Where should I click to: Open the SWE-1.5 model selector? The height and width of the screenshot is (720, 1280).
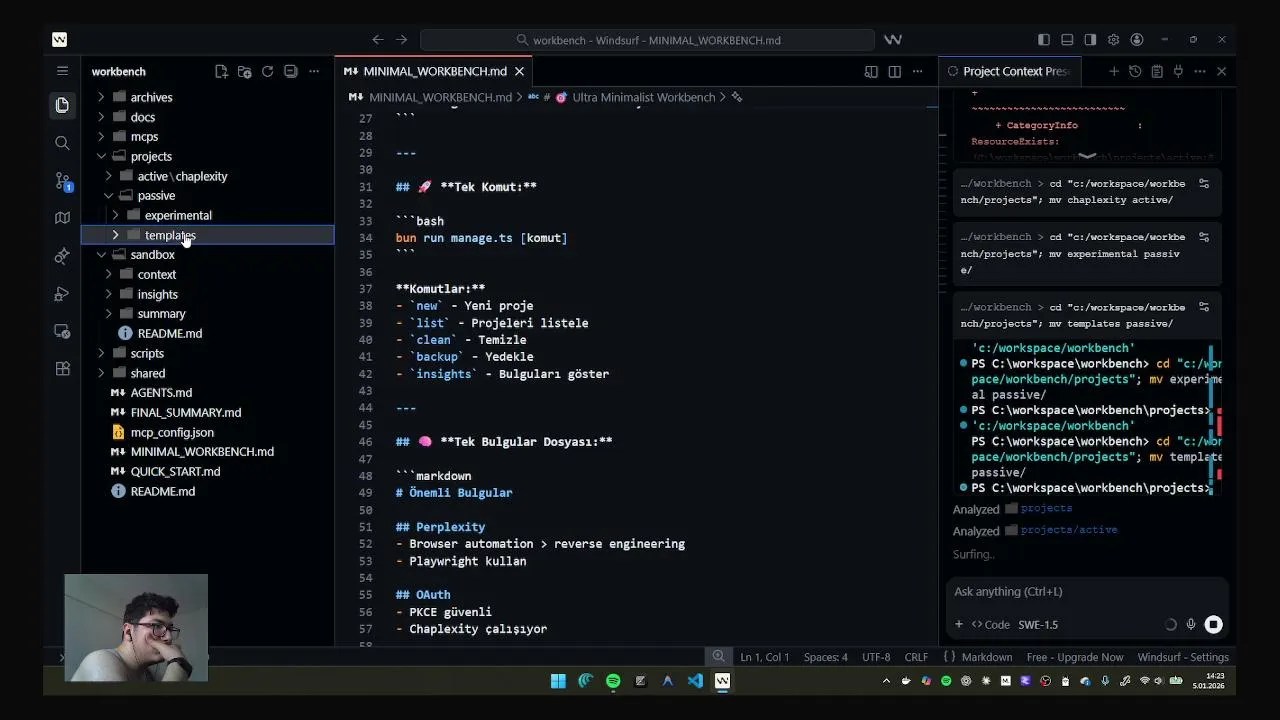(1038, 624)
